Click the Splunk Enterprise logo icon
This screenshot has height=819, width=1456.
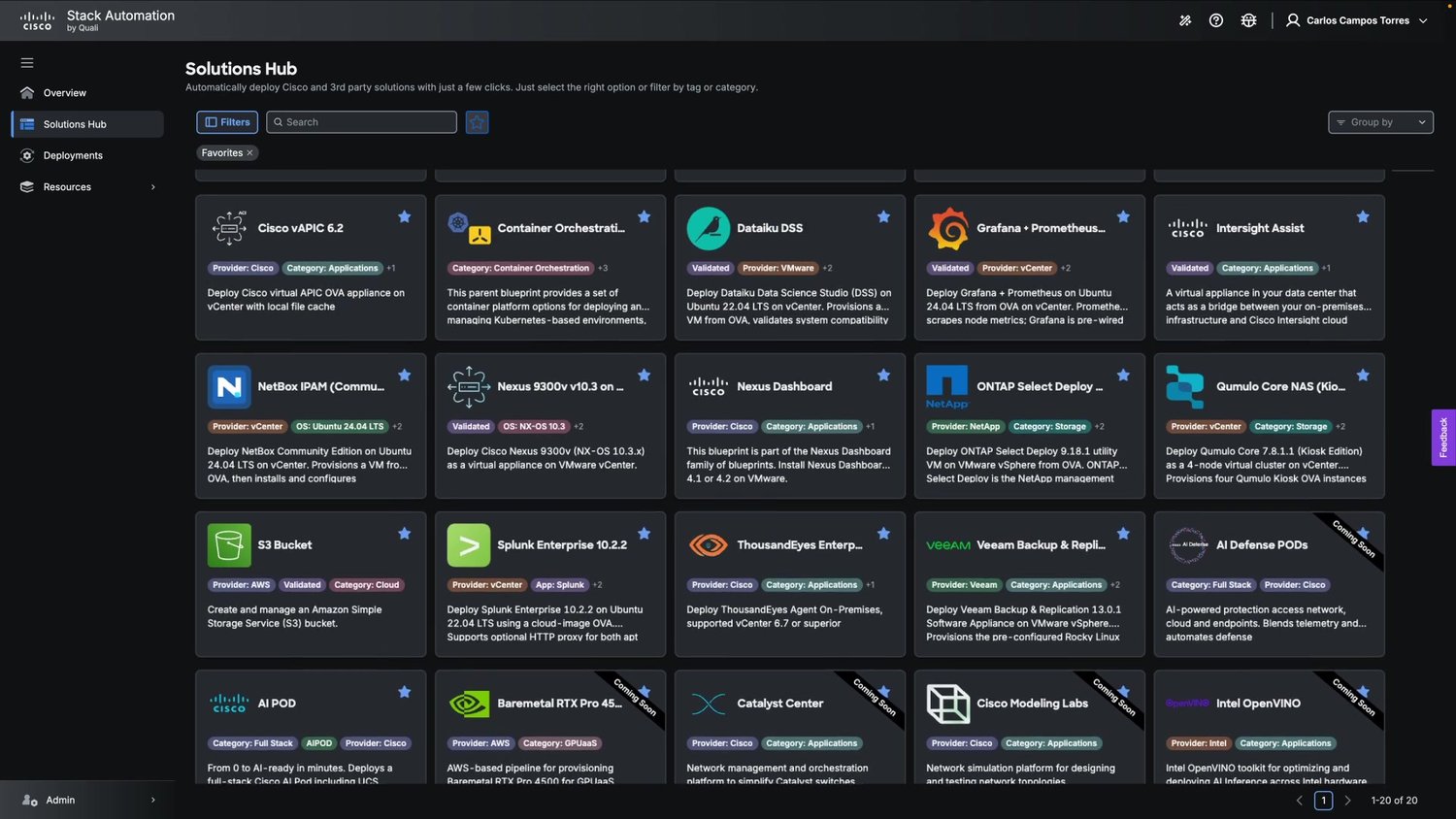point(469,545)
